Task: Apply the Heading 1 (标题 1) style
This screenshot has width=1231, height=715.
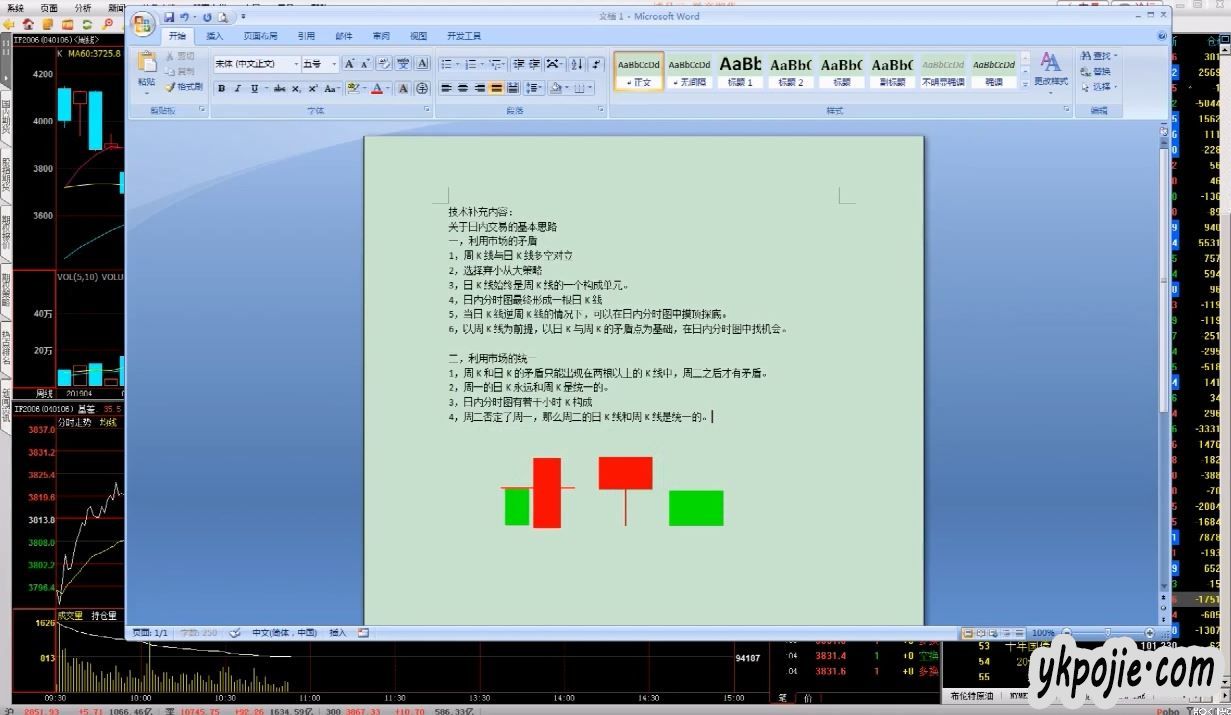Action: [740, 70]
